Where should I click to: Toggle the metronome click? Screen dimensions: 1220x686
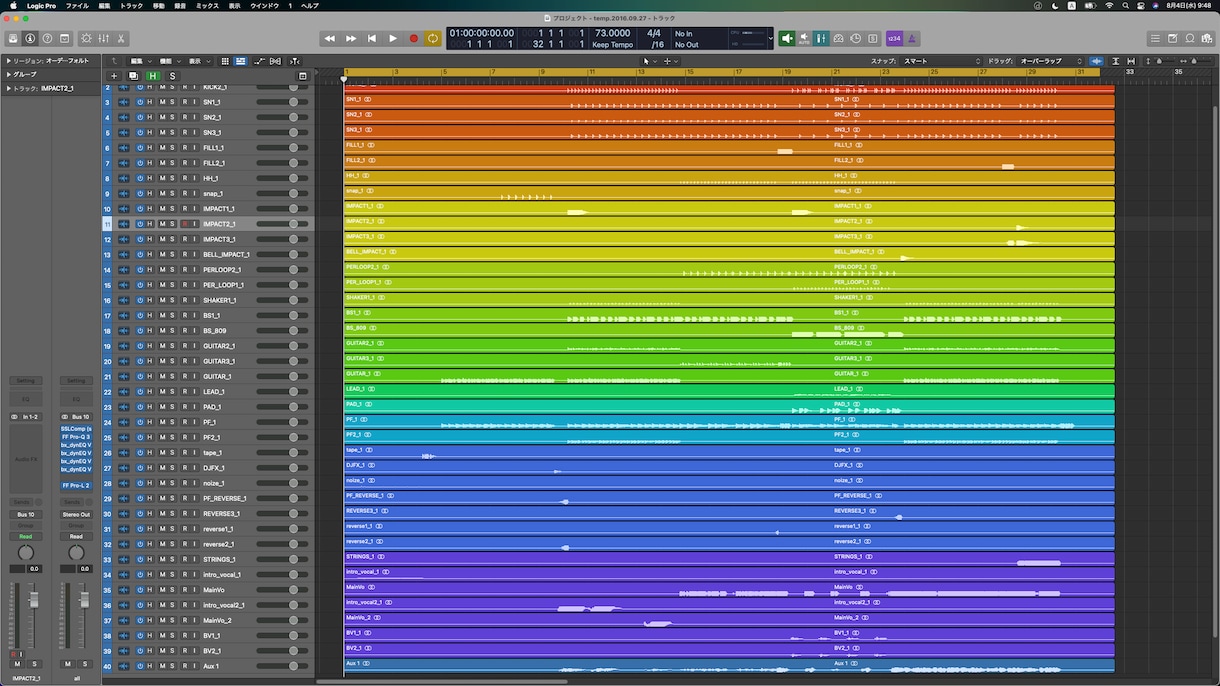point(912,38)
